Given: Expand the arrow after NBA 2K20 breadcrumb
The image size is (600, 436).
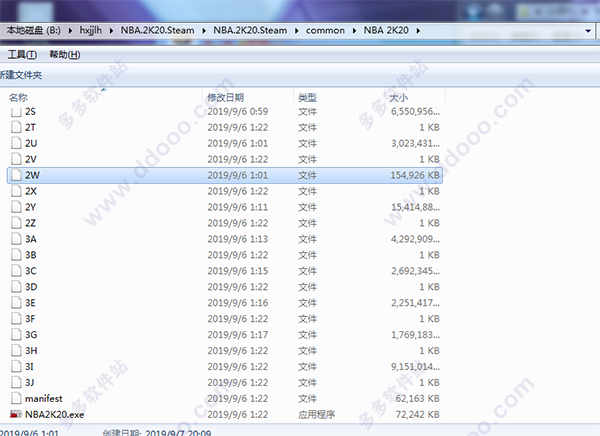Looking at the screenshot, I should (429, 28).
